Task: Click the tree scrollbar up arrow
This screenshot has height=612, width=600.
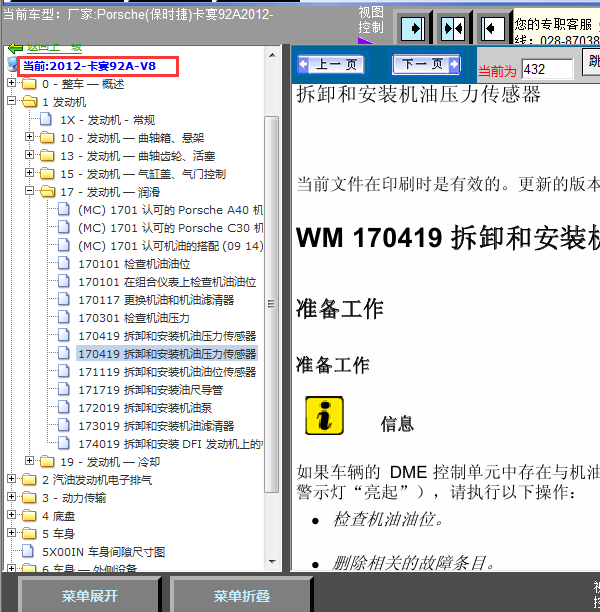Action: (x=272, y=55)
